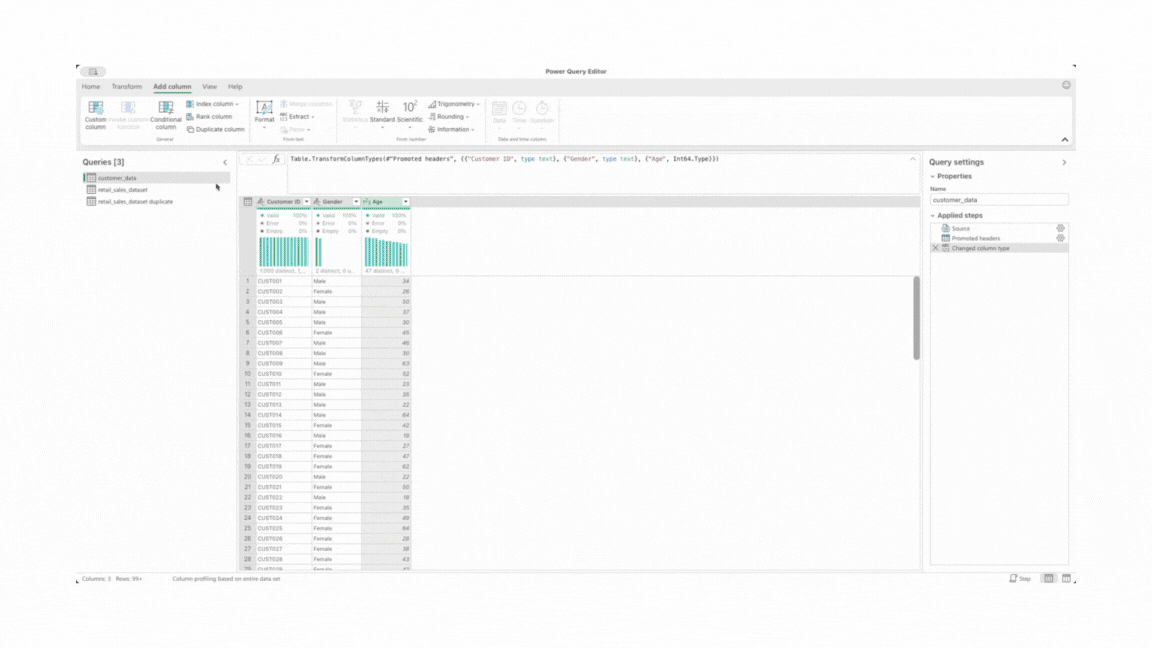Click the Custom column icon
The image size is (1152, 648).
(96, 108)
